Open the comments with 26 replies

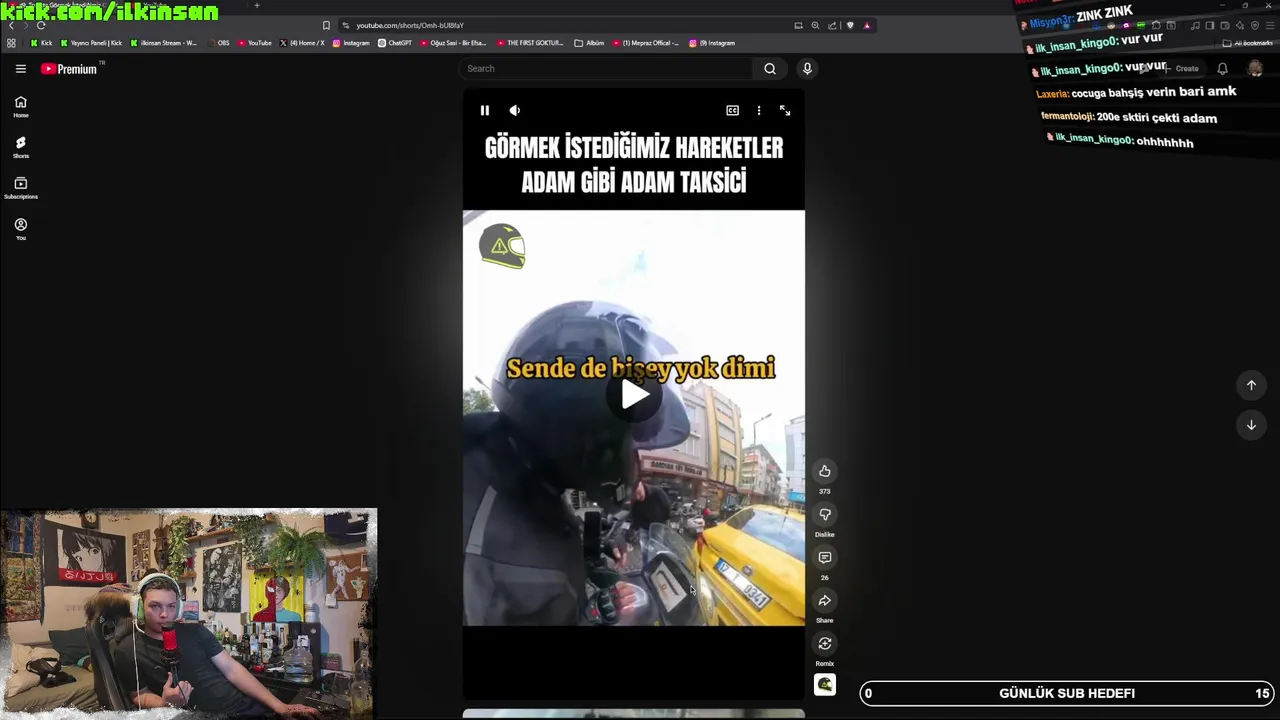click(825, 557)
